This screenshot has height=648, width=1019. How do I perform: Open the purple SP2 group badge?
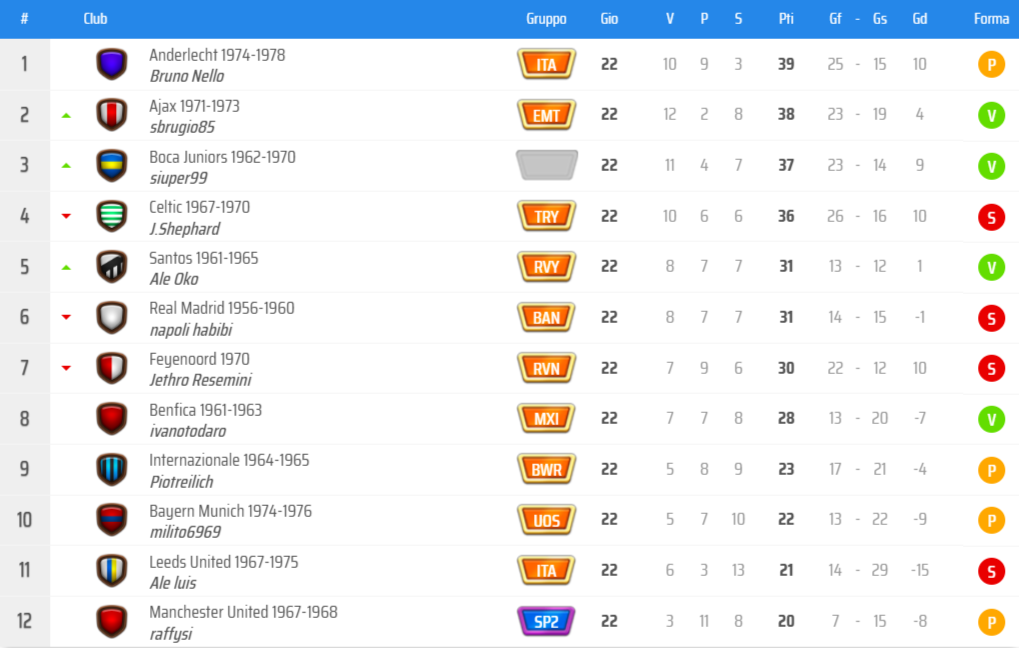(x=547, y=621)
